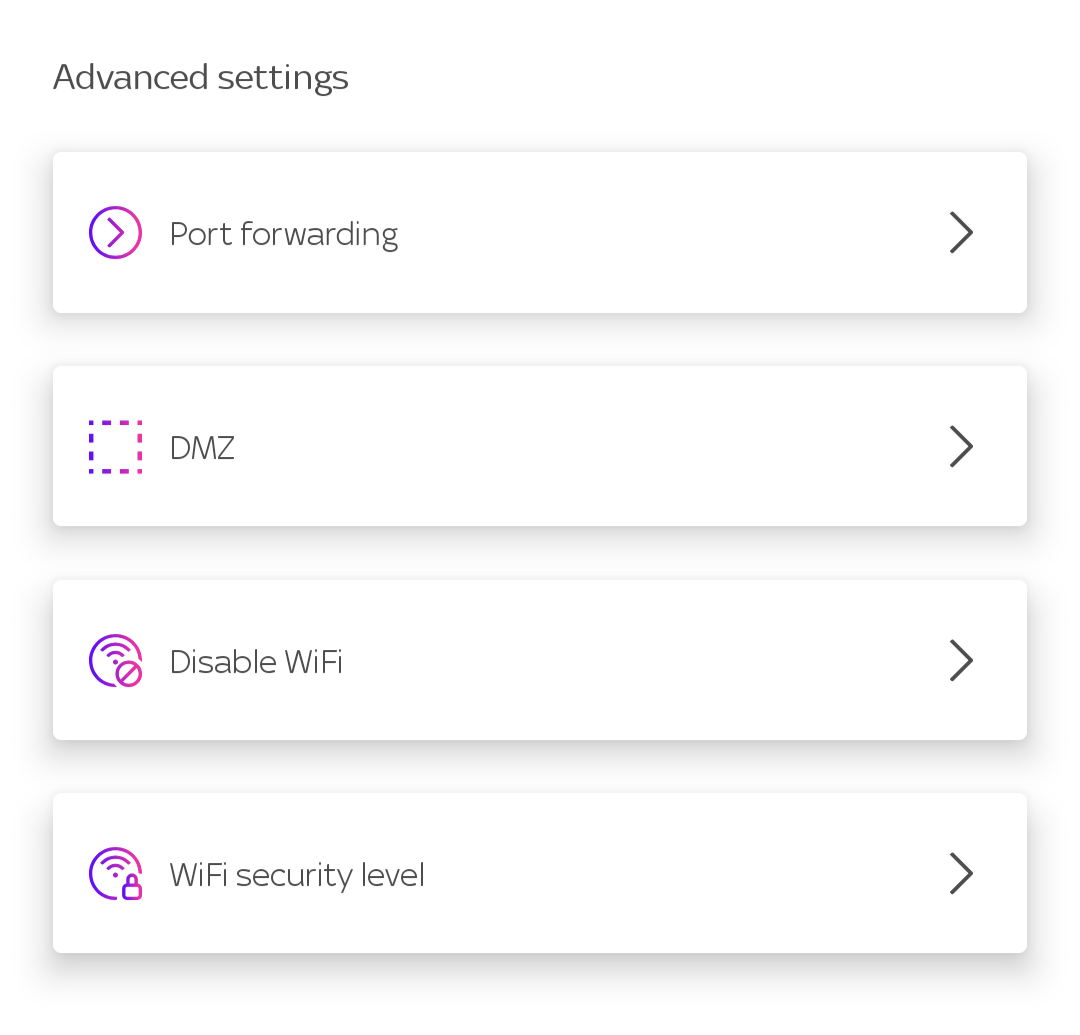Open the Port forwarding text label
Screen dimensions: 1080x1035
284,234
